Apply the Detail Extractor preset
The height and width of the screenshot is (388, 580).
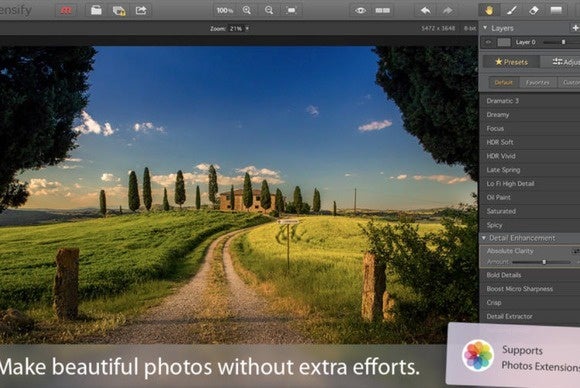point(530,316)
